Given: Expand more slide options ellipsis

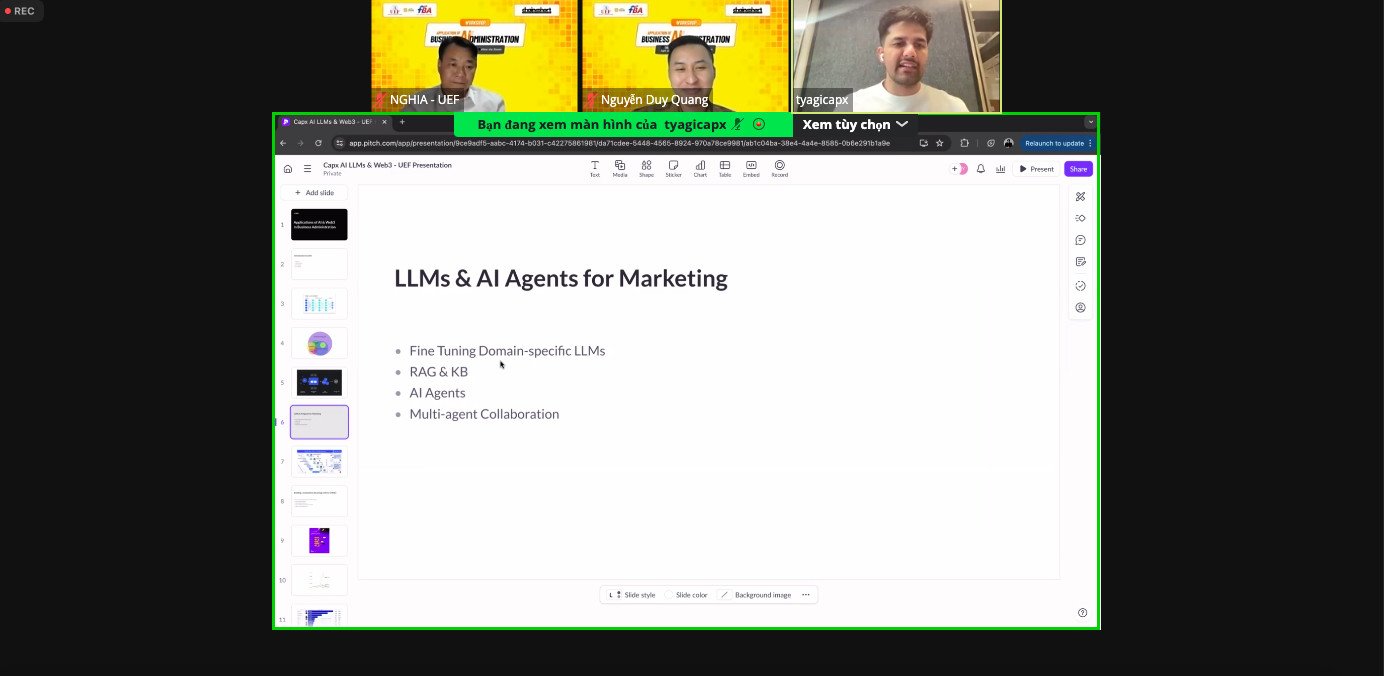Looking at the screenshot, I should click(x=805, y=595).
